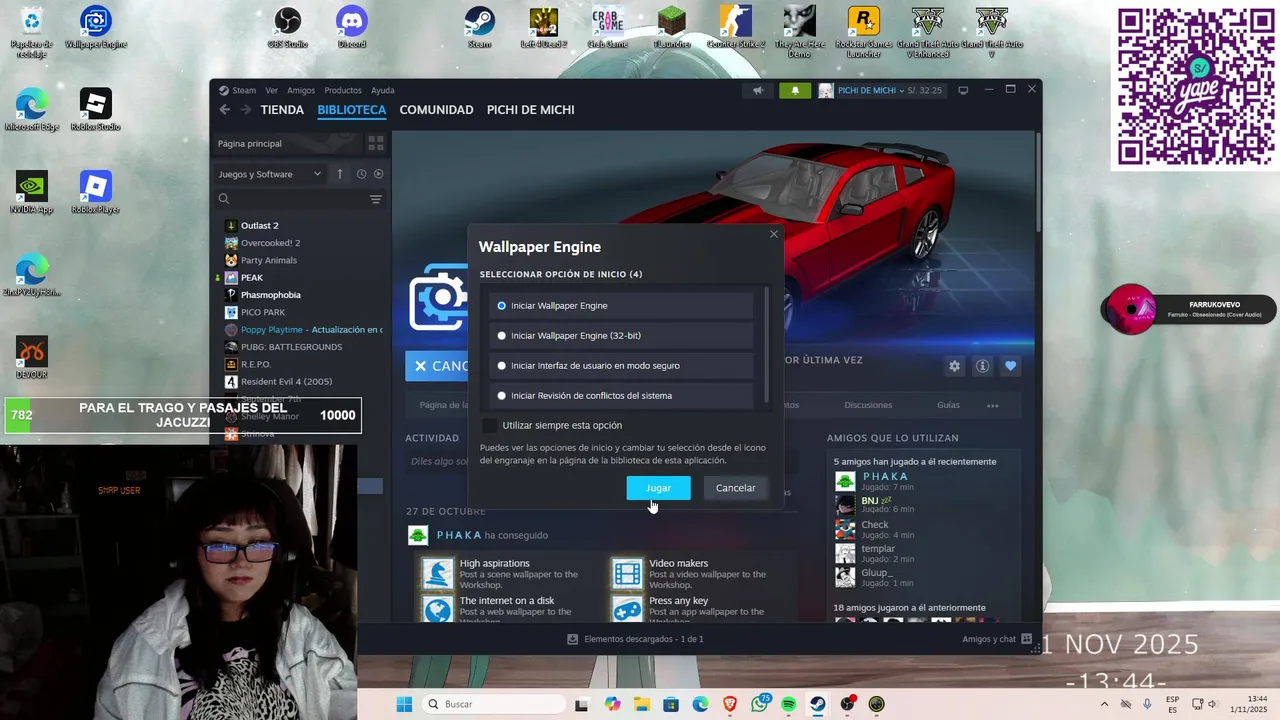Screen dimensions: 1280x720
Task: Click the High aspirations achievement icon
Action: tap(437, 573)
